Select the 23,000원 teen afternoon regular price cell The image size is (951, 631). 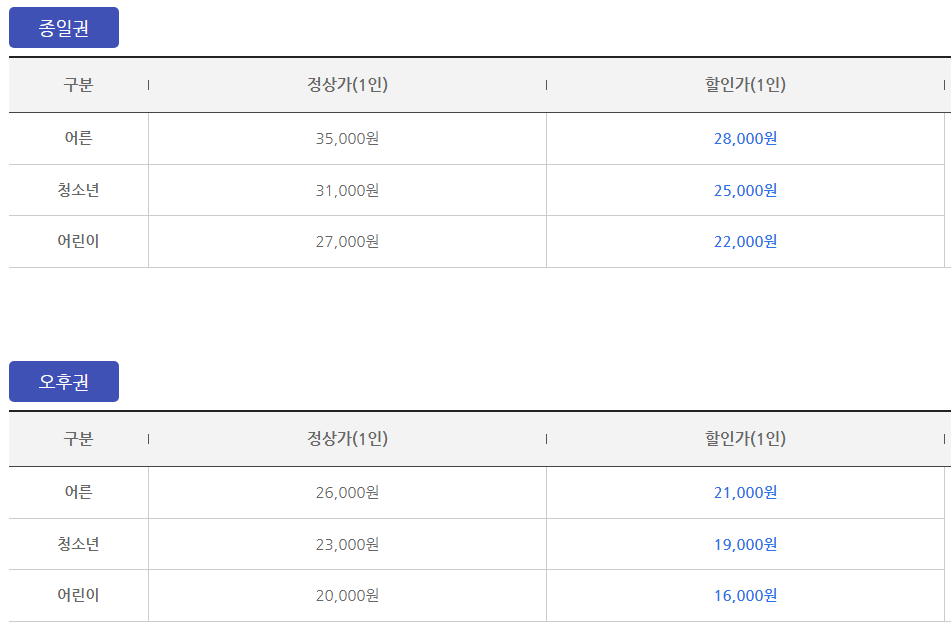click(x=347, y=543)
